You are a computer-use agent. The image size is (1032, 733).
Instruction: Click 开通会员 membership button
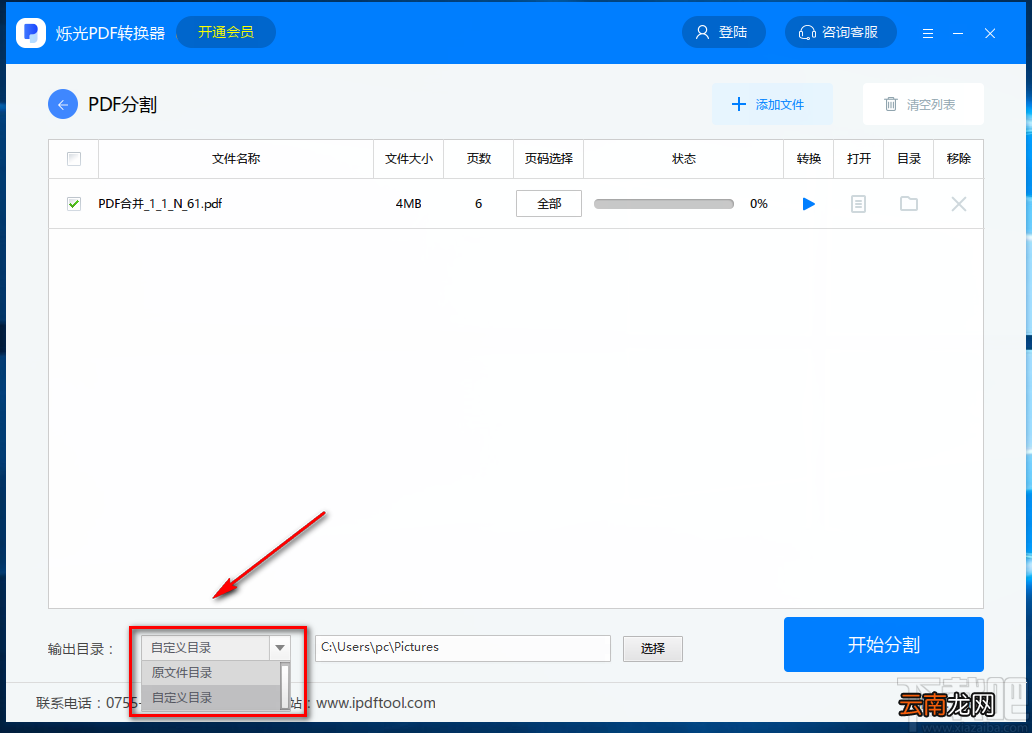[226, 32]
